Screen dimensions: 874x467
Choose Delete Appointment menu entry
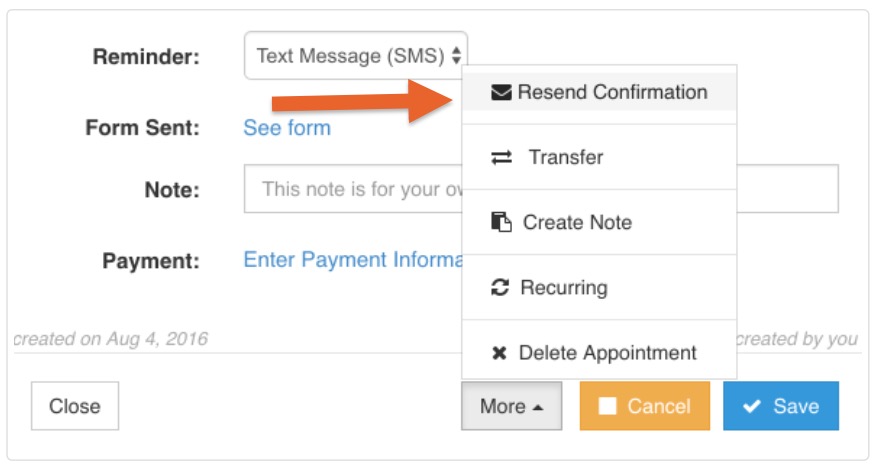click(x=599, y=352)
